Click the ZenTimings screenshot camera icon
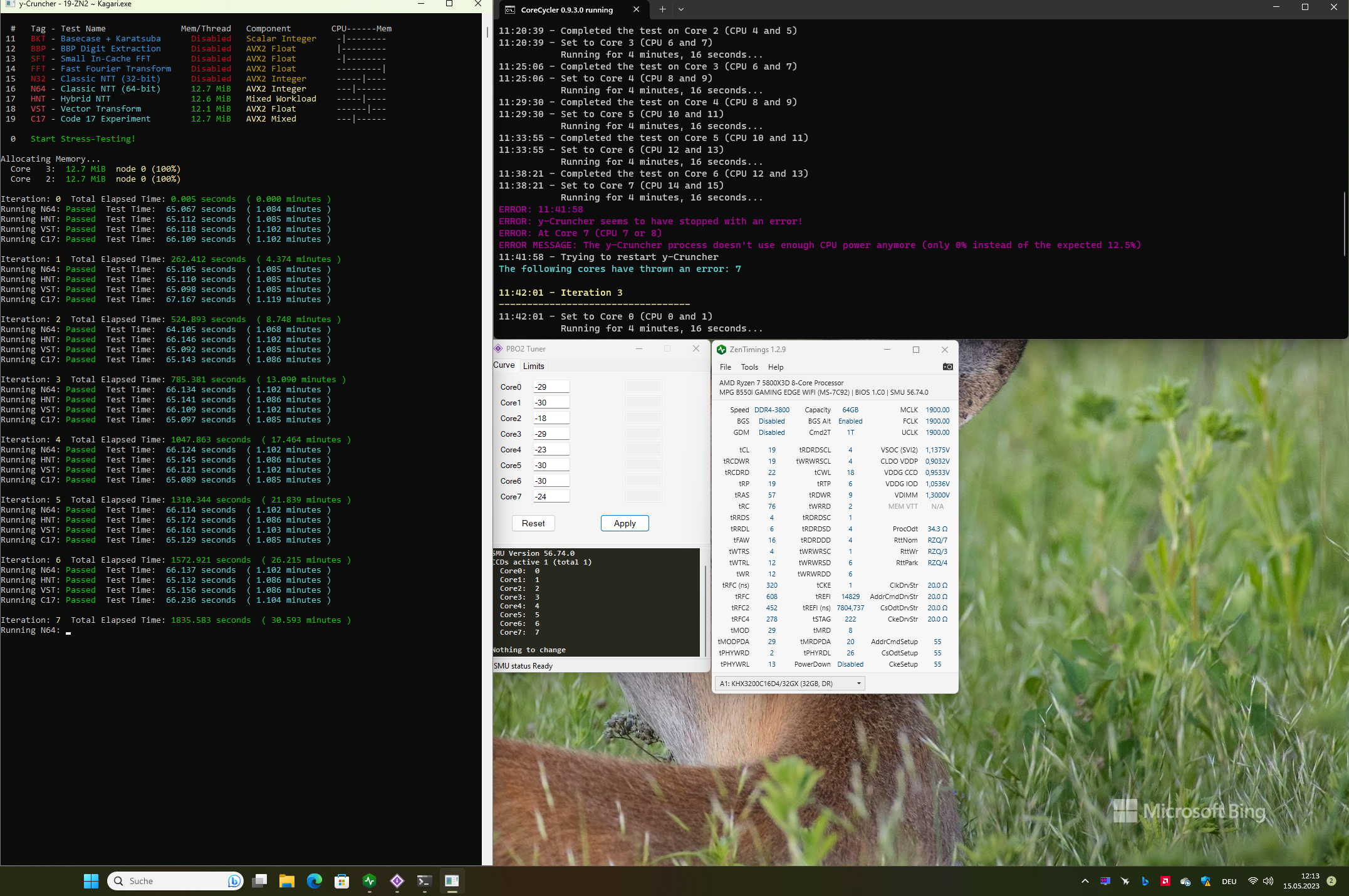 [947, 367]
